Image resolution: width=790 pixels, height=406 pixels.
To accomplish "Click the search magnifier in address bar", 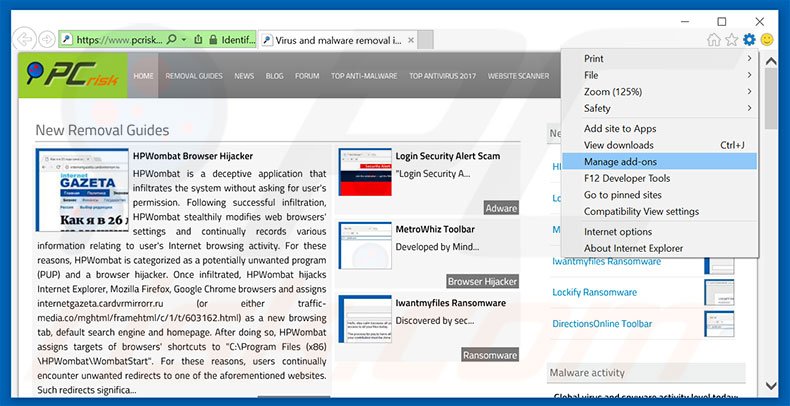I will (x=171, y=39).
